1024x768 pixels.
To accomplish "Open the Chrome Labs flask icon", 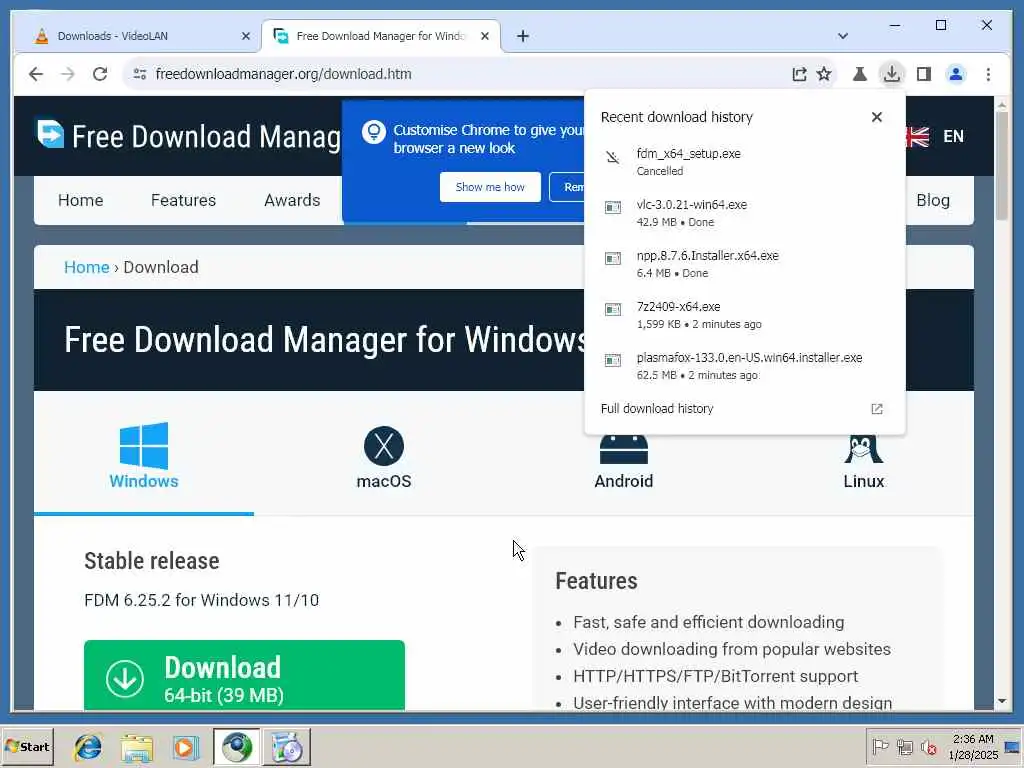I will pos(860,74).
